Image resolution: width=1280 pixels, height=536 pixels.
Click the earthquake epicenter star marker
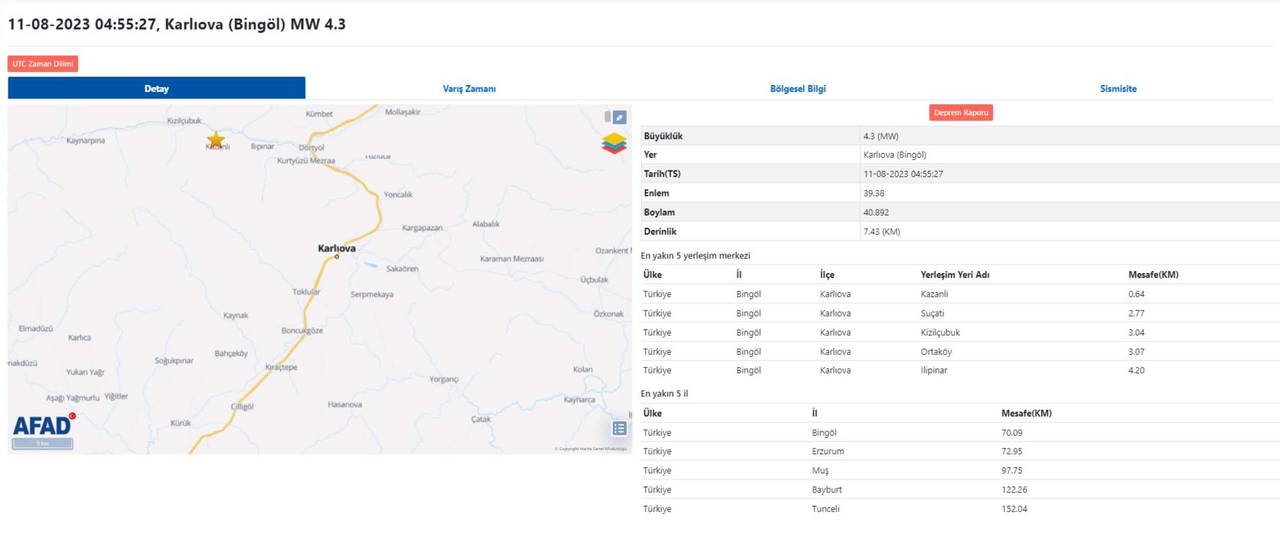[215, 140]
